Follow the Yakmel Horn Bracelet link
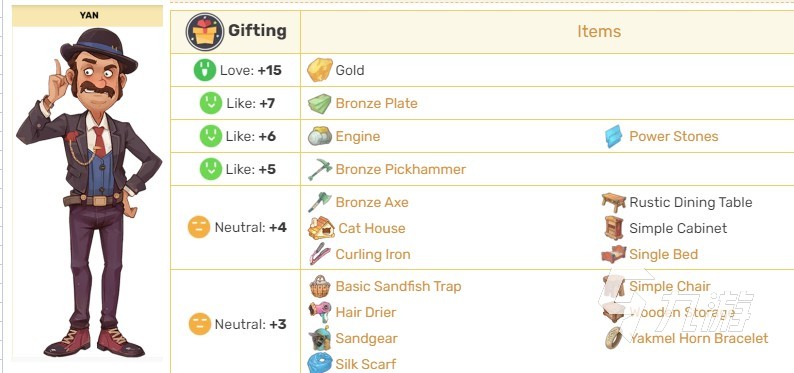The height and width of the screenshot is (373, 794). (699, 338)
